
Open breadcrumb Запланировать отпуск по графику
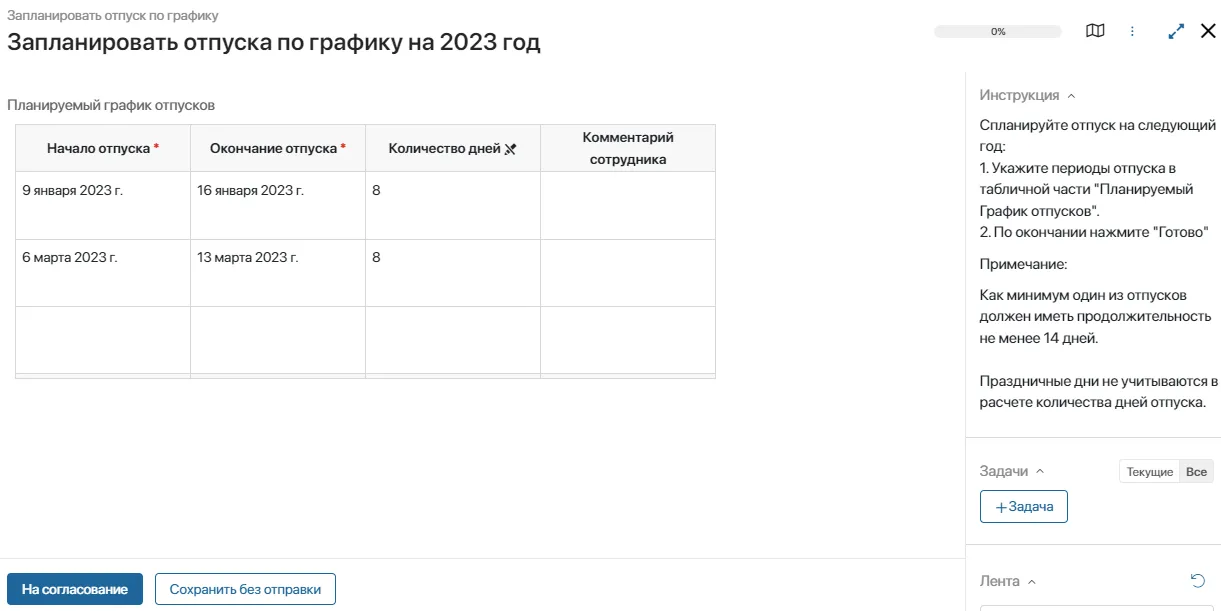click(x=113, y=15)
